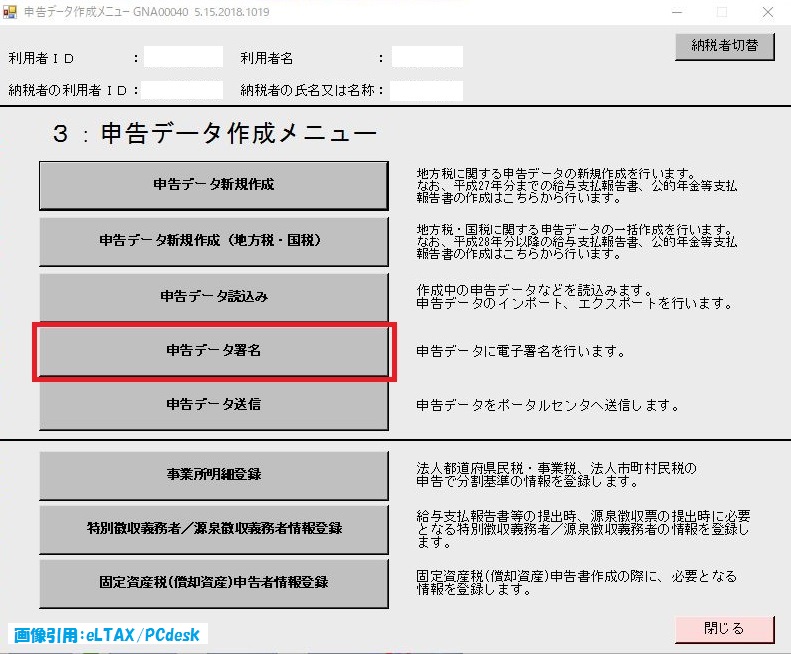
Task: Click the description 申告データに電子署名を行います。
Action: point(521,351)
